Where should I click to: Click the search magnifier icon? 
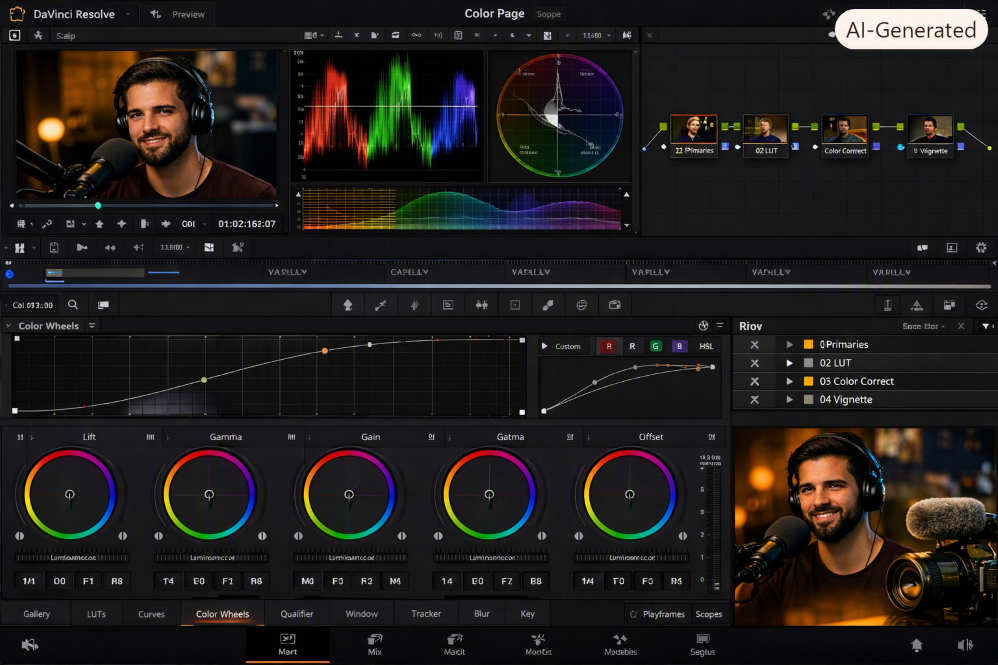click(73, 305)
